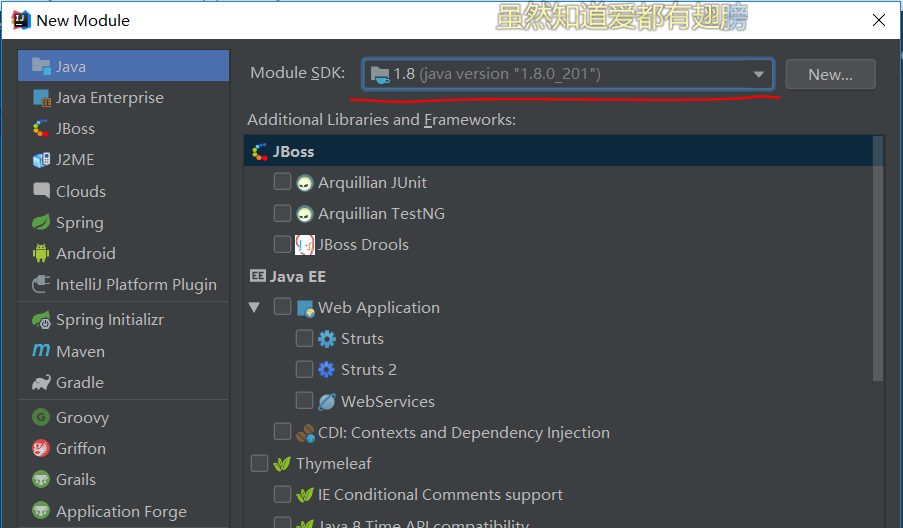Click the New... SDK button

[x=830, y=74]
